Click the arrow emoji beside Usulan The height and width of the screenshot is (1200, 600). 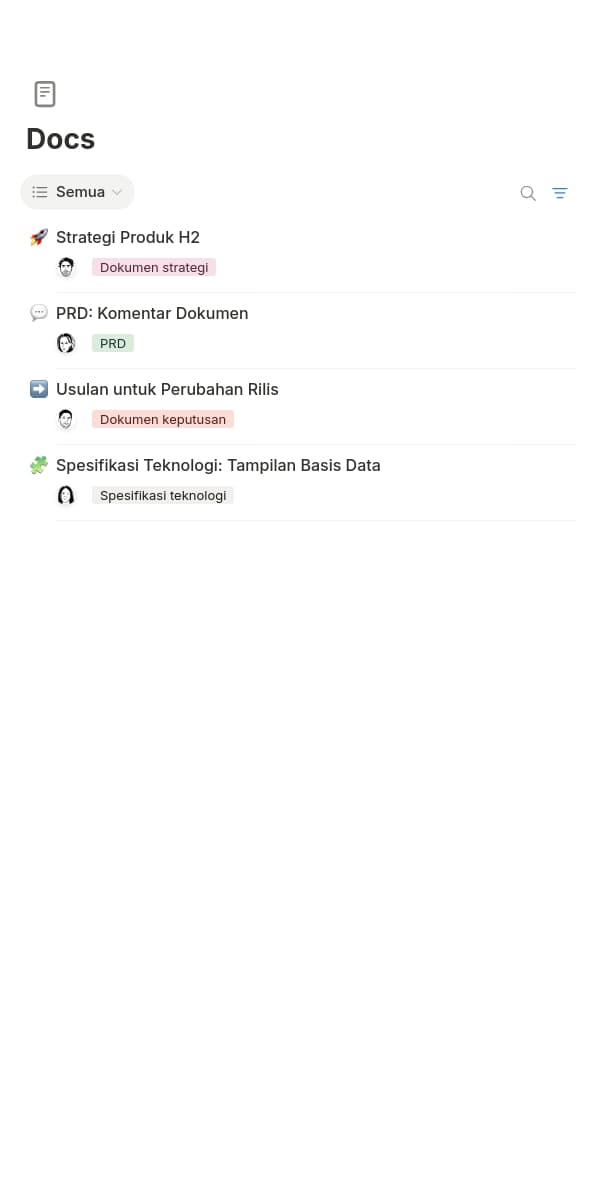39,389
